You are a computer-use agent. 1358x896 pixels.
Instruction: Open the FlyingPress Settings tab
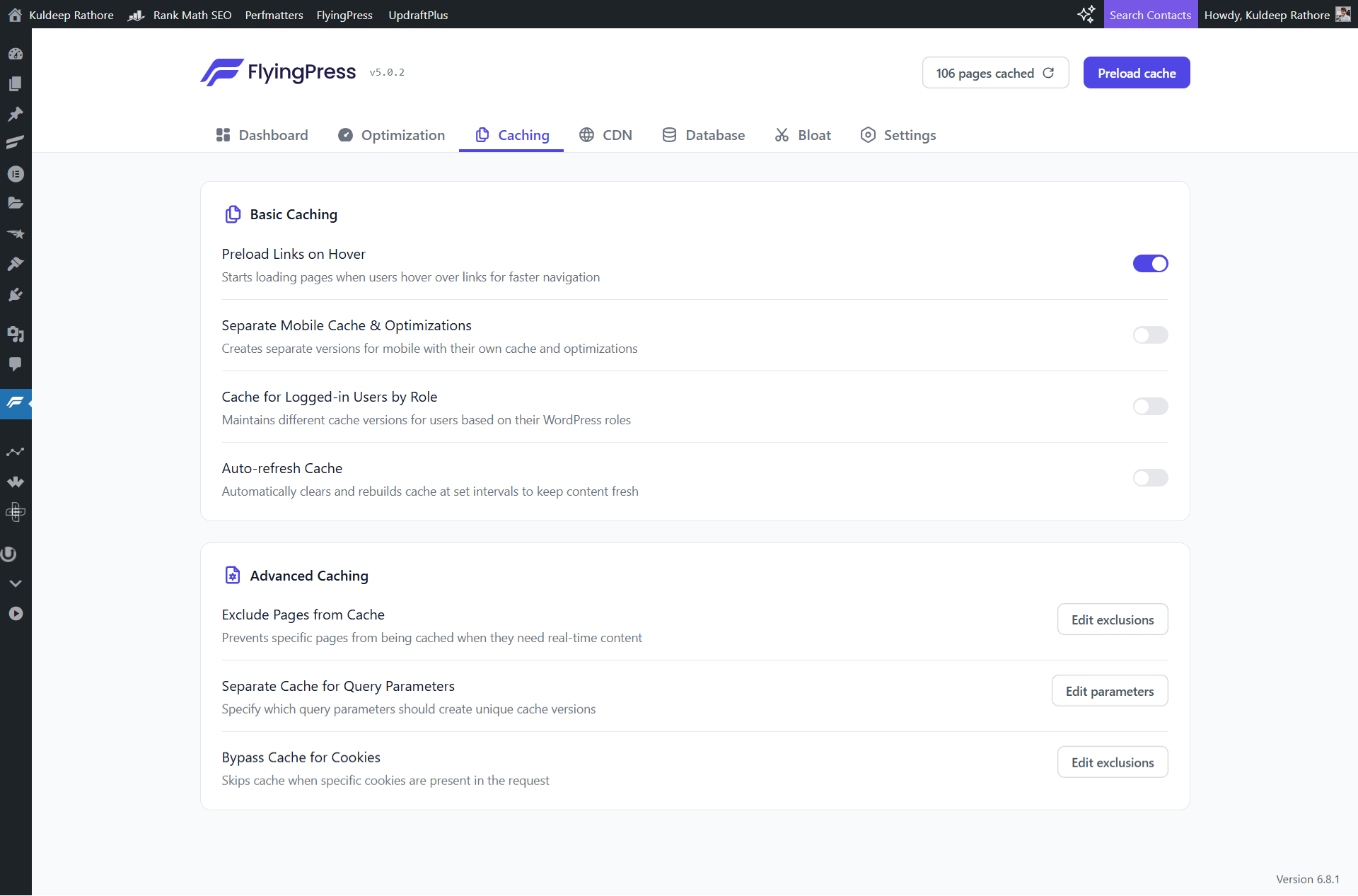coord(898,134)
